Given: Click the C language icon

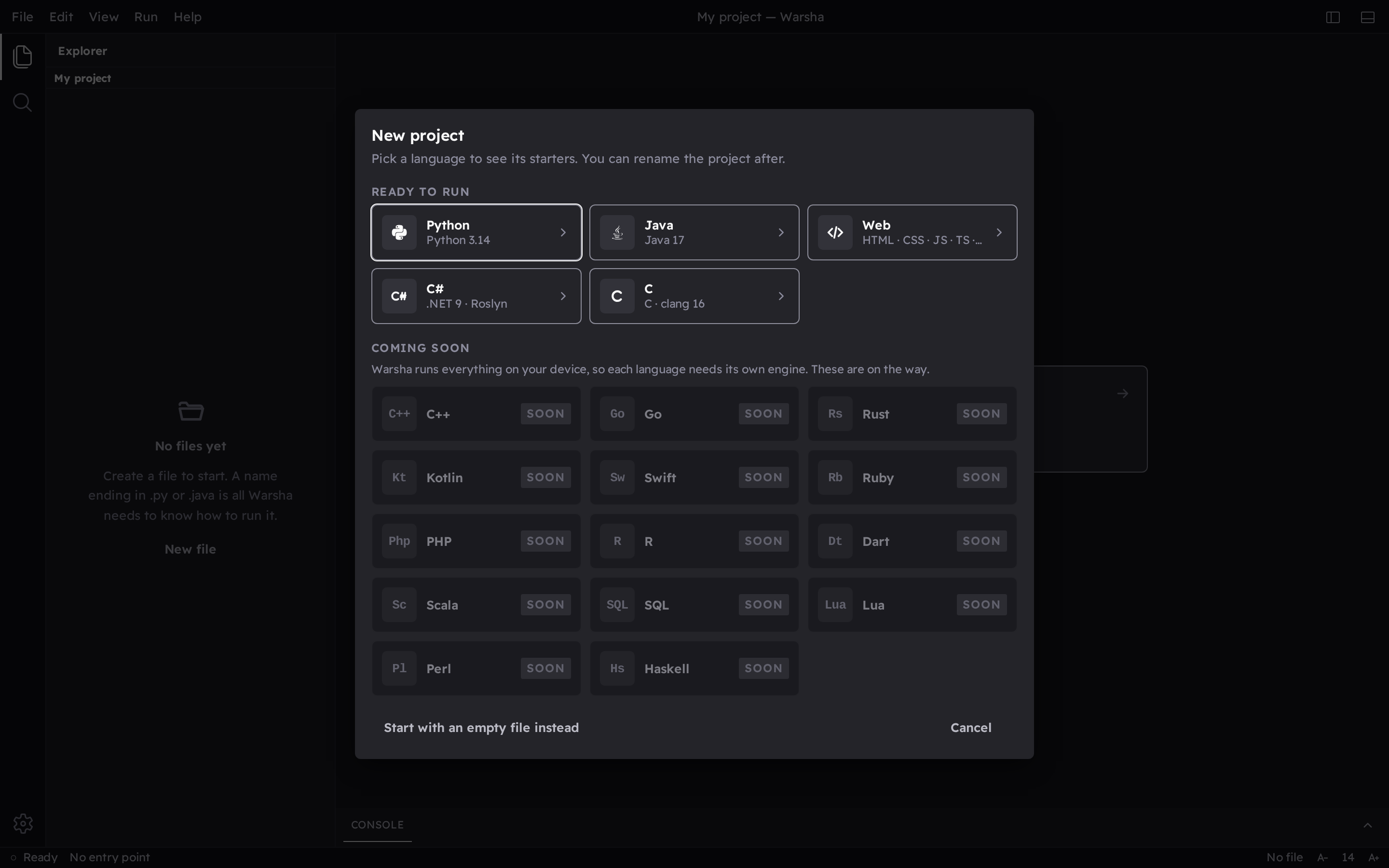Looking at the screenshot, I should click(617, 296).
